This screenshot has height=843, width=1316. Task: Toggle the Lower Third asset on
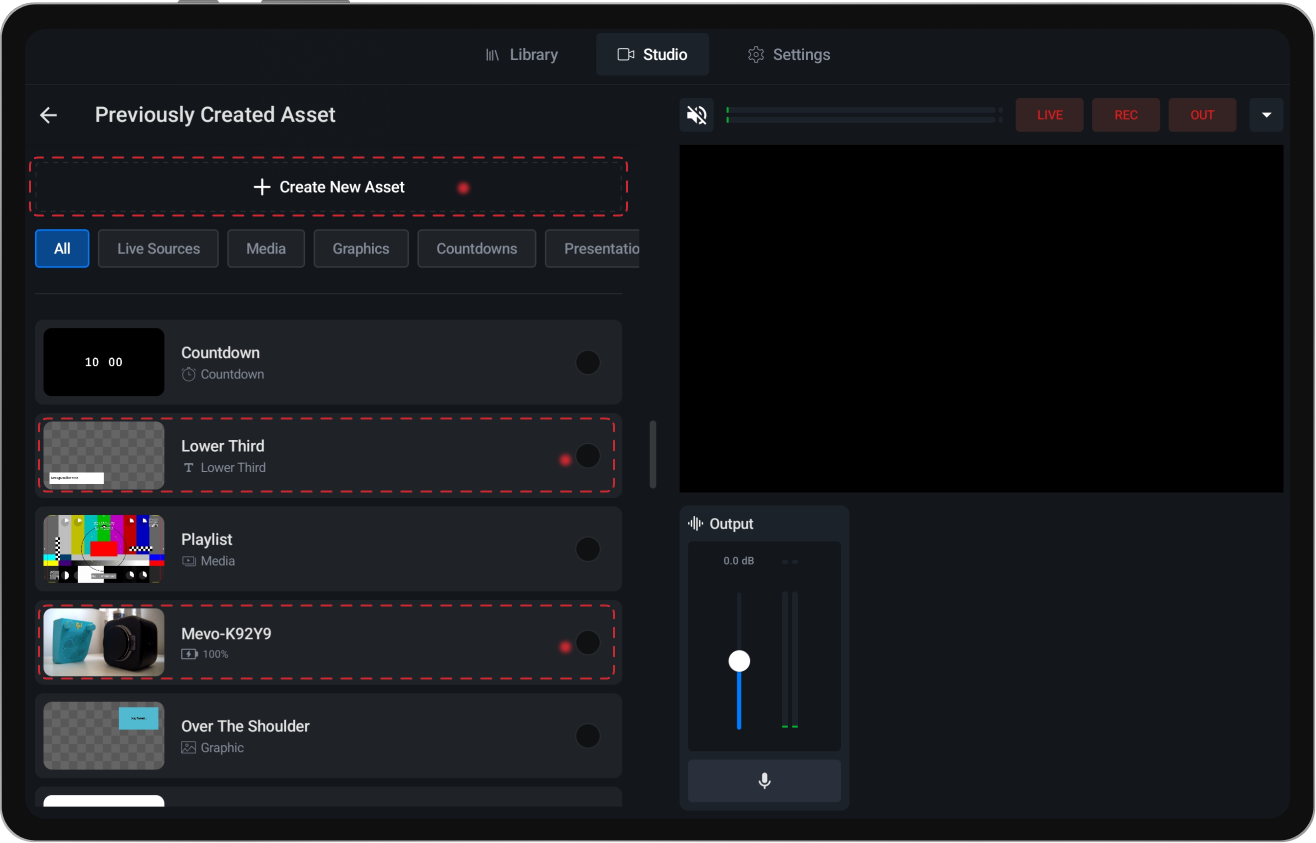[x=587, y=455]
